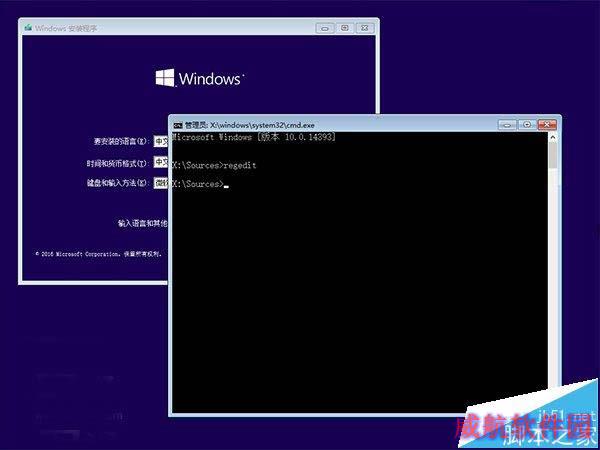Open the language to install dropdown
The height and width of the screenshot is (450, 600).
(161, 141)
